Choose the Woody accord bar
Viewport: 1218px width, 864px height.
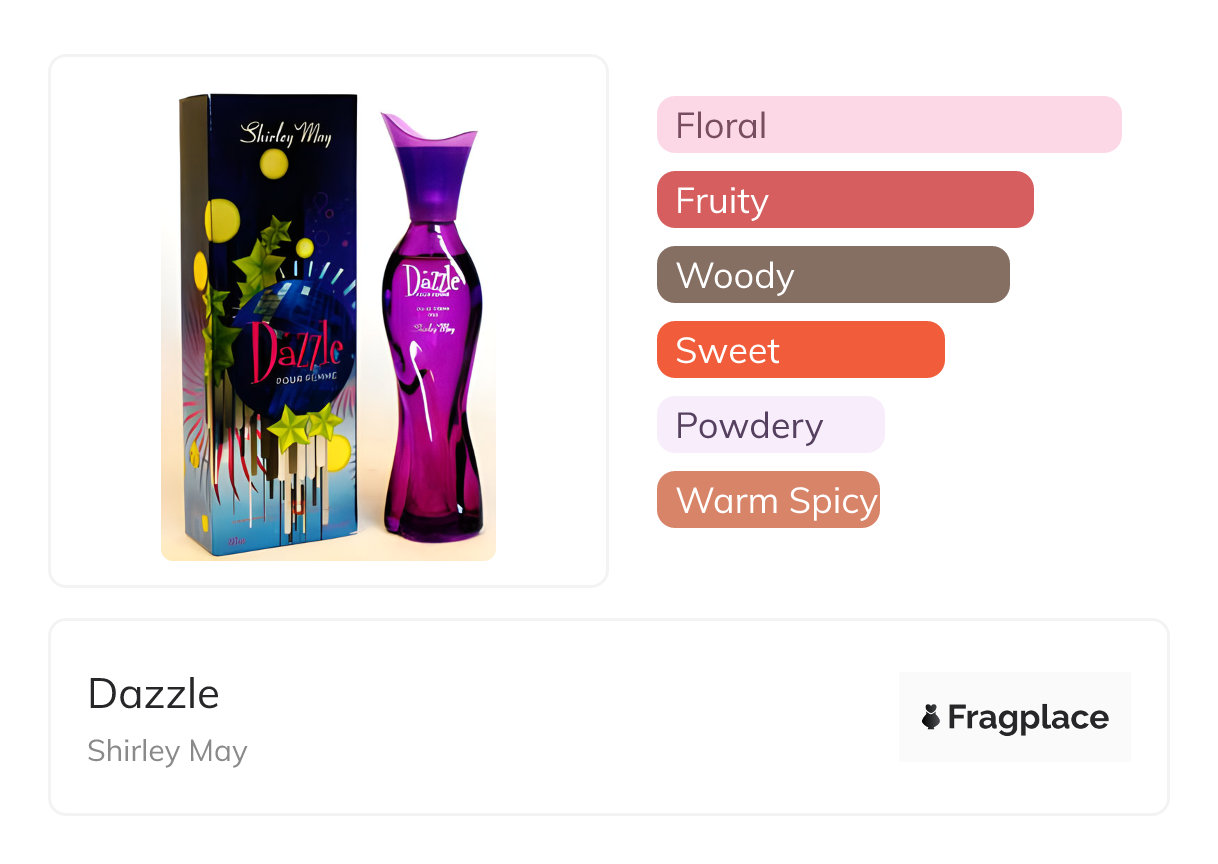tap(832, 275)
